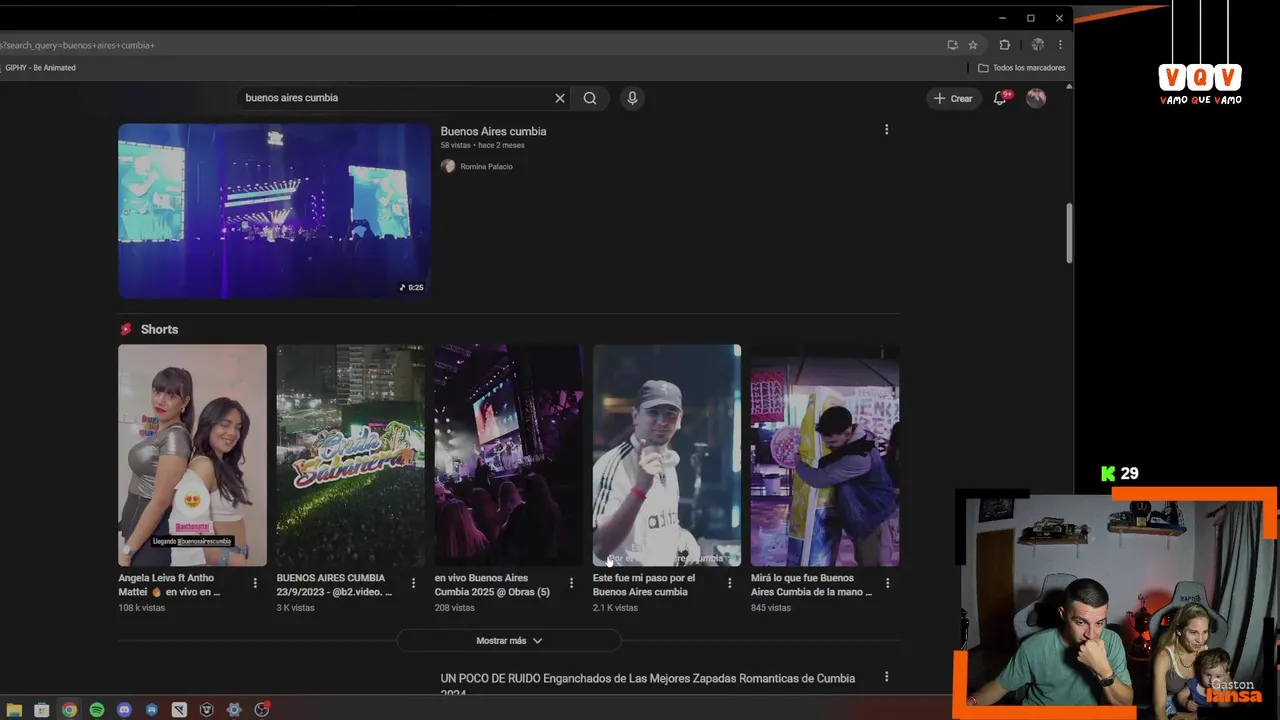Open the Onda Sabanera short thumbnail
The height and width of the screenshot is (720, 1280).
[x=350, y=455]
